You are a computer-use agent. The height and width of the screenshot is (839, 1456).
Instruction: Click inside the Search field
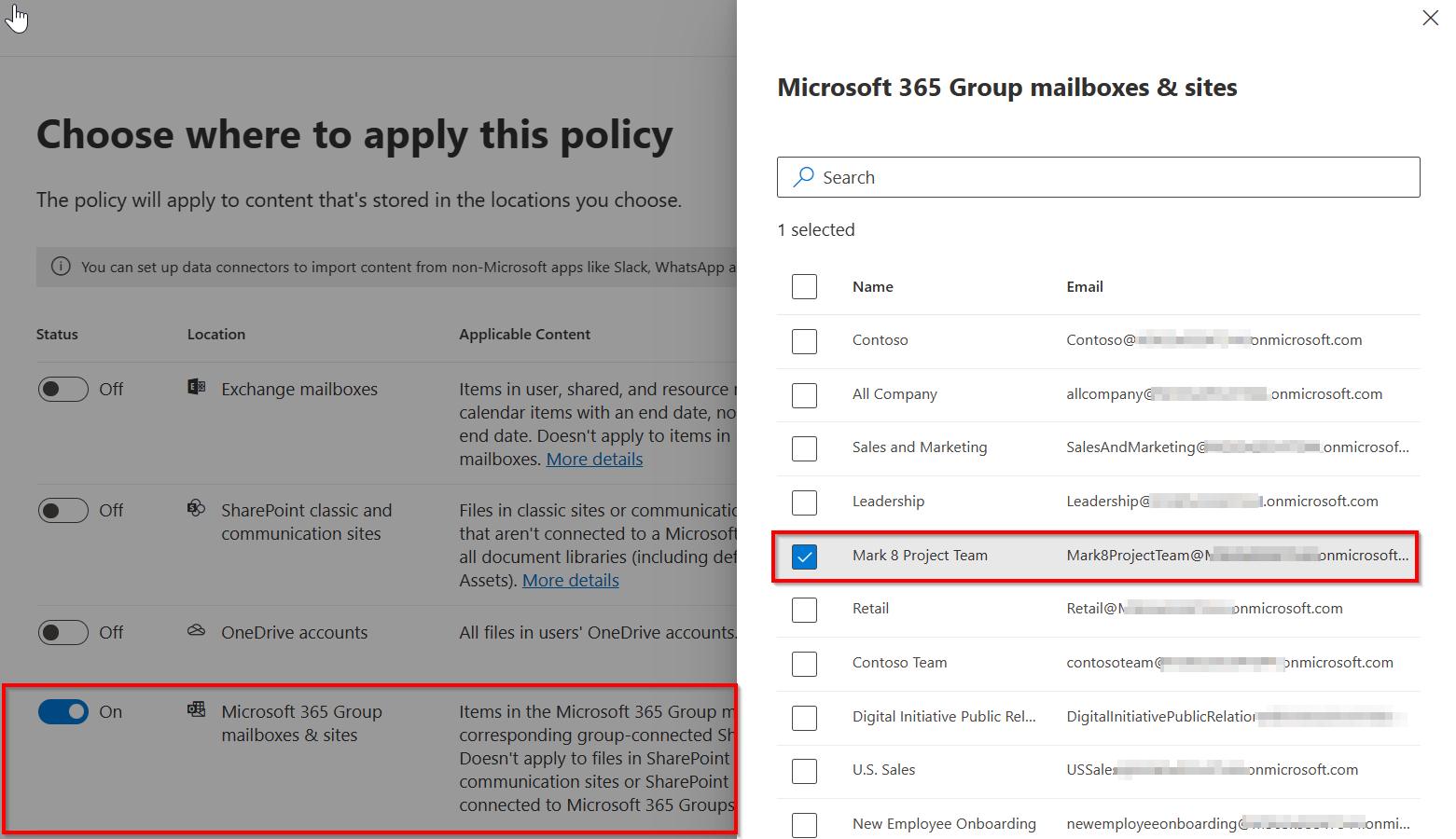click(1026, 177)
